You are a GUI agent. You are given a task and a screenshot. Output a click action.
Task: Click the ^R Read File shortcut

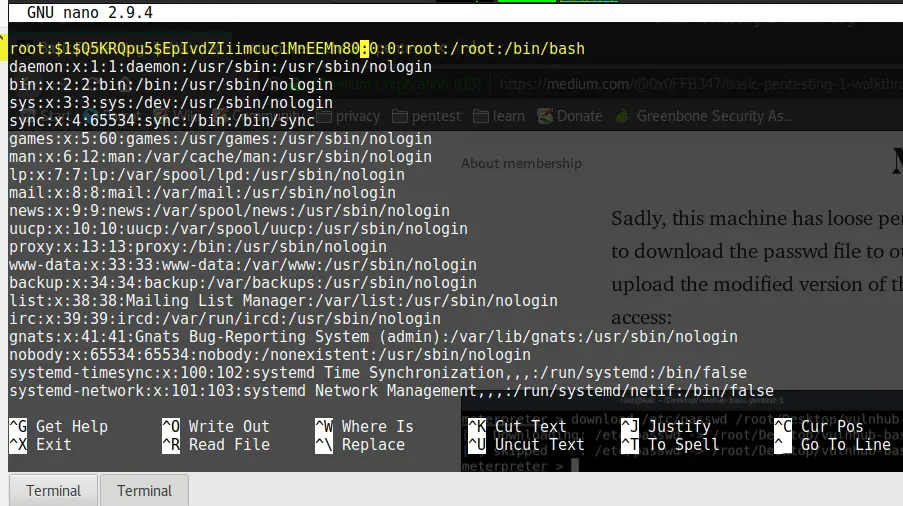[216, 444]
